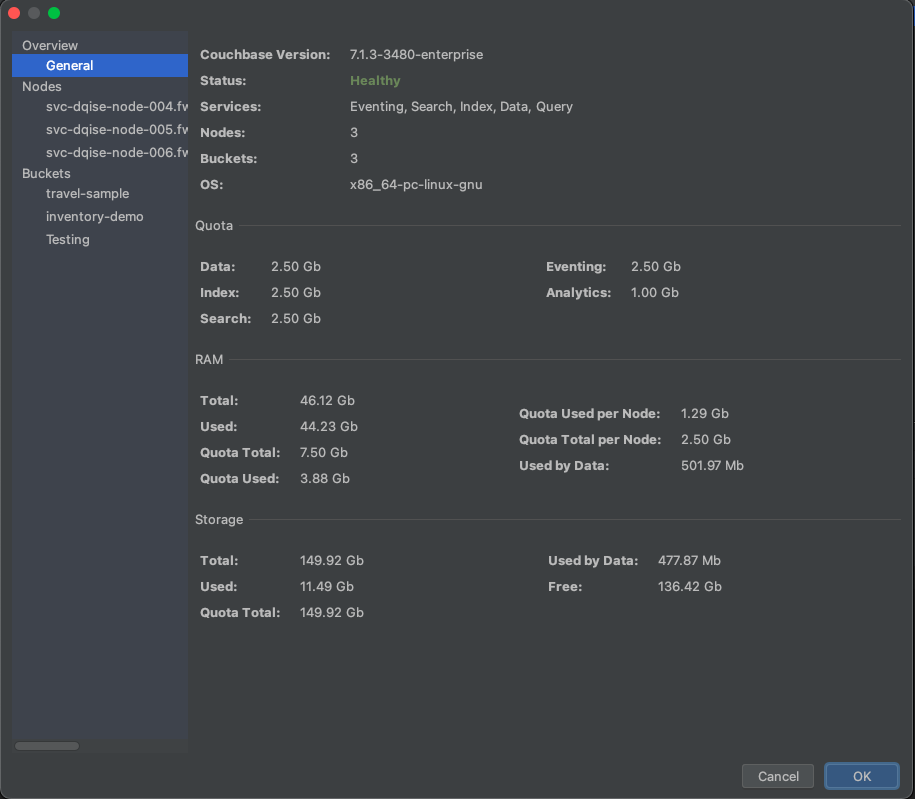Screen dimensions: 915x799
Task: Click the Analytics quota value 1.00 Gb
Action: (x=655, y=292)
